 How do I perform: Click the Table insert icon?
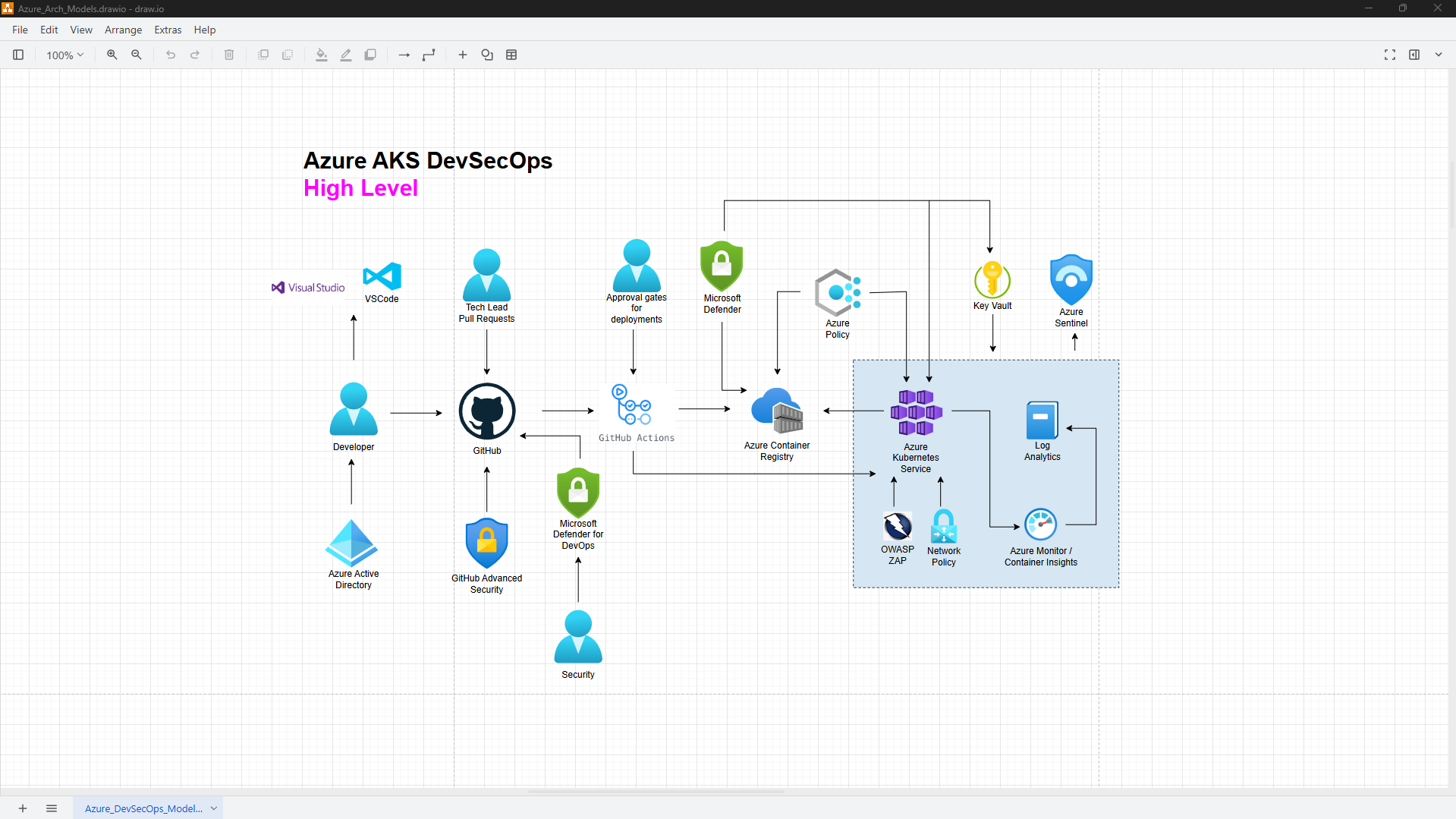coord(511,55)
